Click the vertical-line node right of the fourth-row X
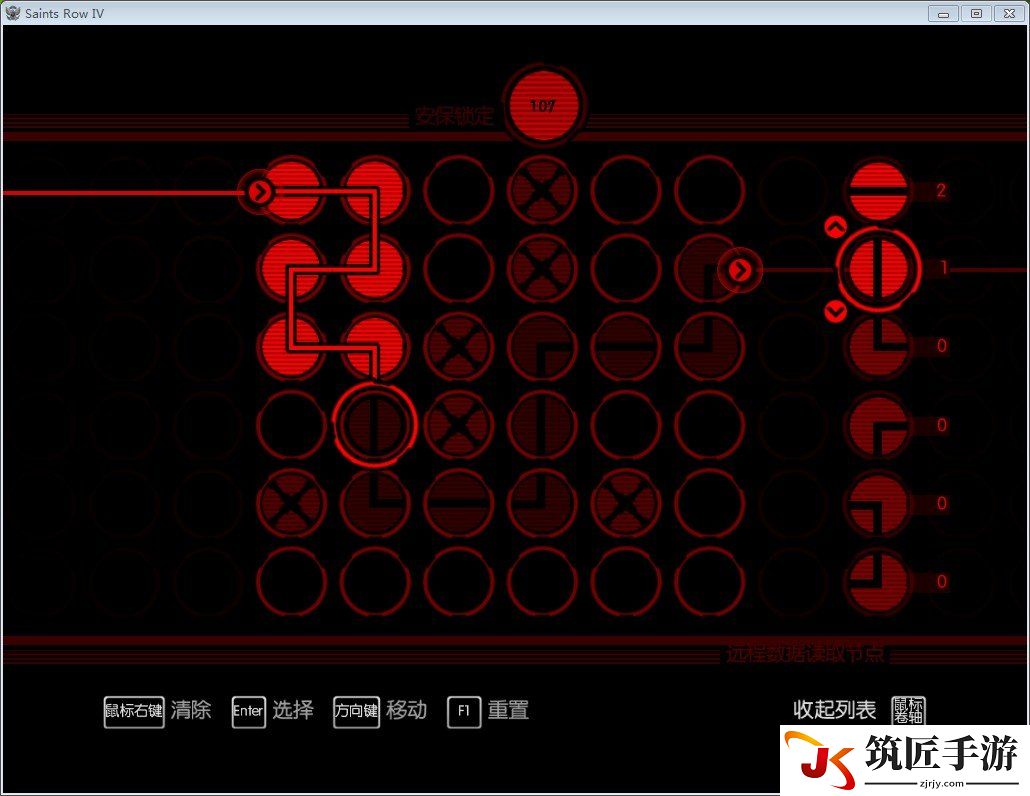The height and width of the screenshot is (796, 1030). 543,426
